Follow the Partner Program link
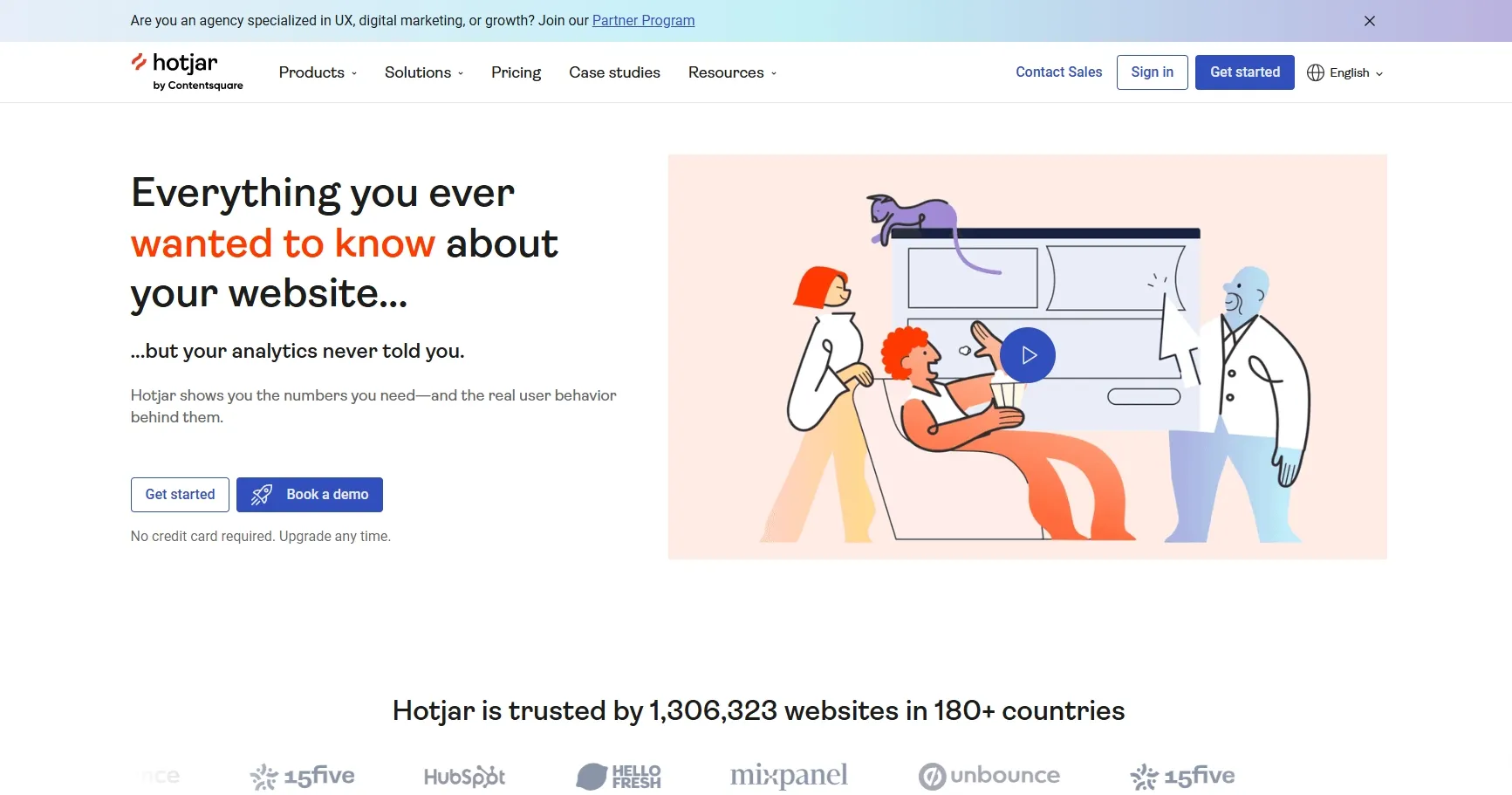This screenshot has width=1512, height=795. pos(643,20)
